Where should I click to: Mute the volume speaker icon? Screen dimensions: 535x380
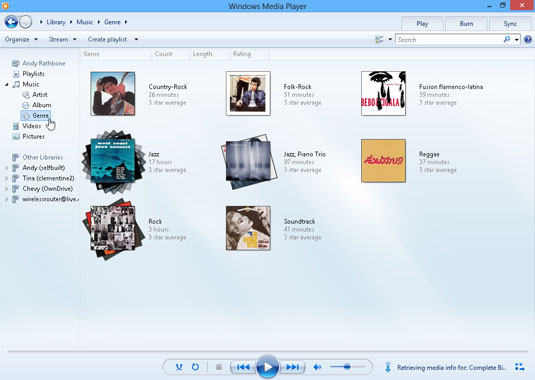(317, 367)
